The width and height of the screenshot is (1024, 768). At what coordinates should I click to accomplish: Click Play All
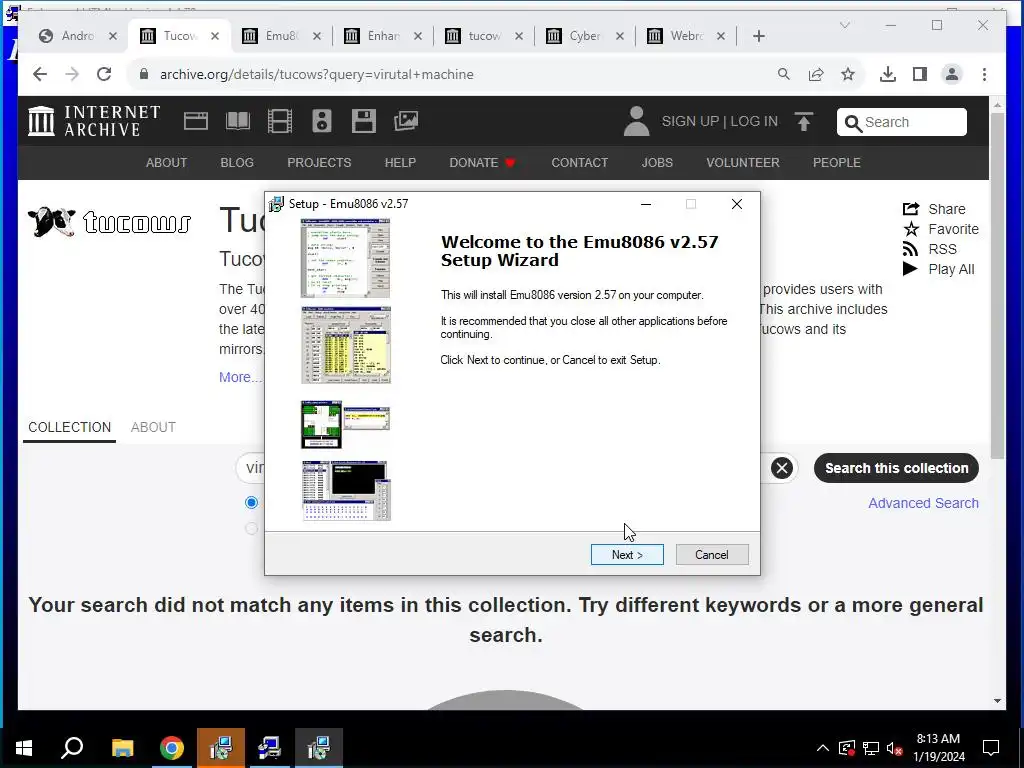click(938, 269)
